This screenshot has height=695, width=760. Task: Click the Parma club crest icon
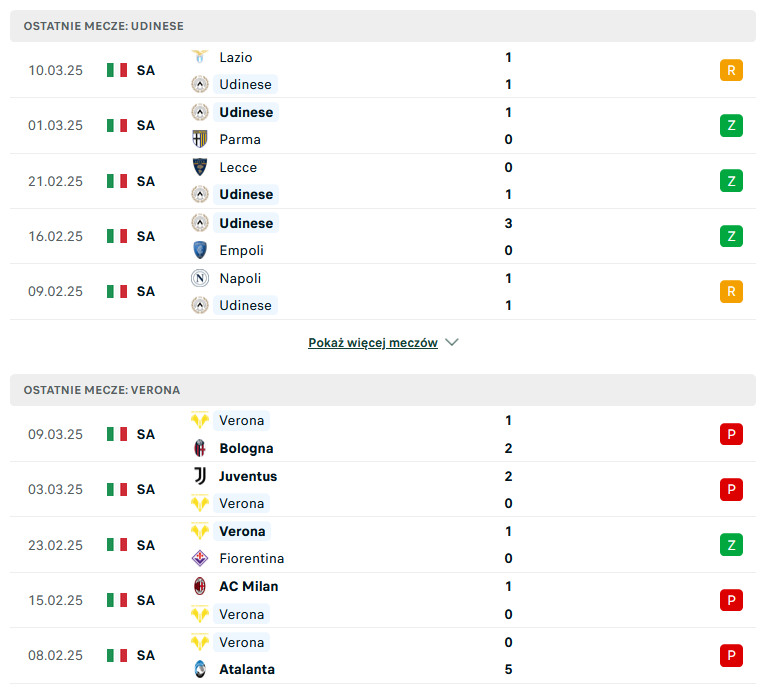pyautogui.click(x=200, y=139)
